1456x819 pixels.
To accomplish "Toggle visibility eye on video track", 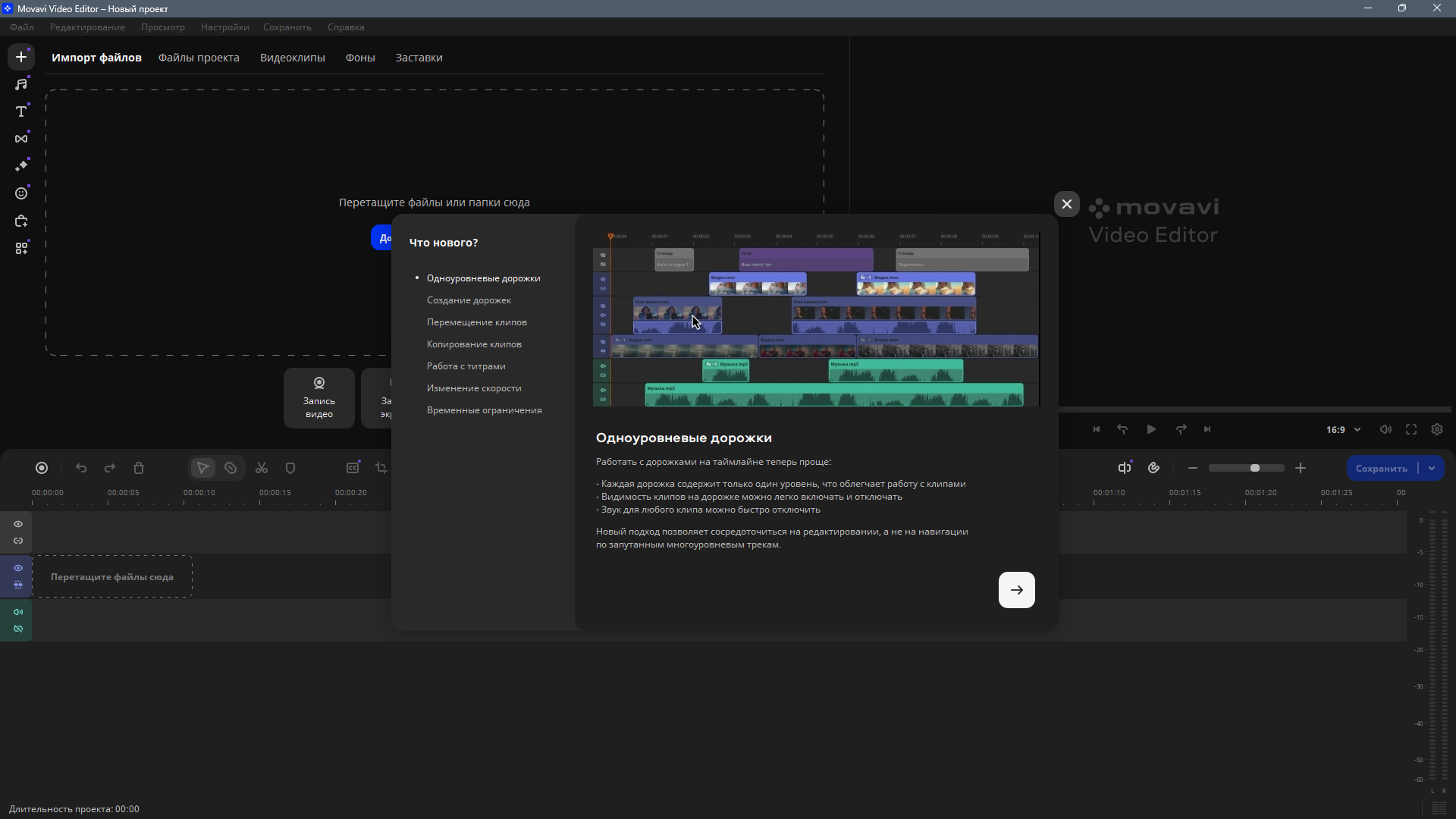I will coord(18,568).
